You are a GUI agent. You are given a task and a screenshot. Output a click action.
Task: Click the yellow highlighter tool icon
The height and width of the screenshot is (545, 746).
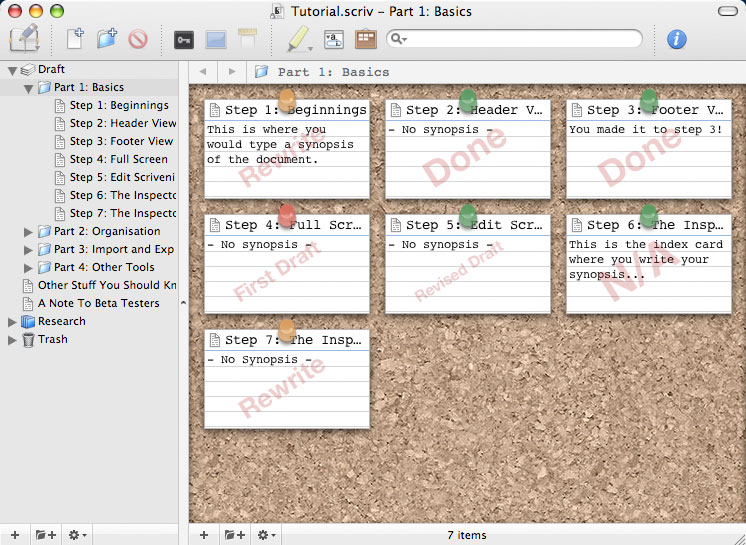coord(297,39)
